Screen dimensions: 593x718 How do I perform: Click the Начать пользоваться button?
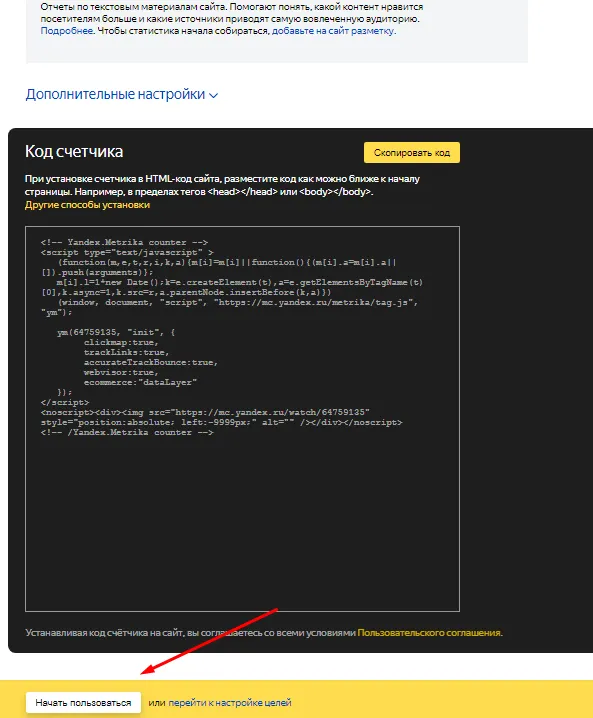pos(83,702)
